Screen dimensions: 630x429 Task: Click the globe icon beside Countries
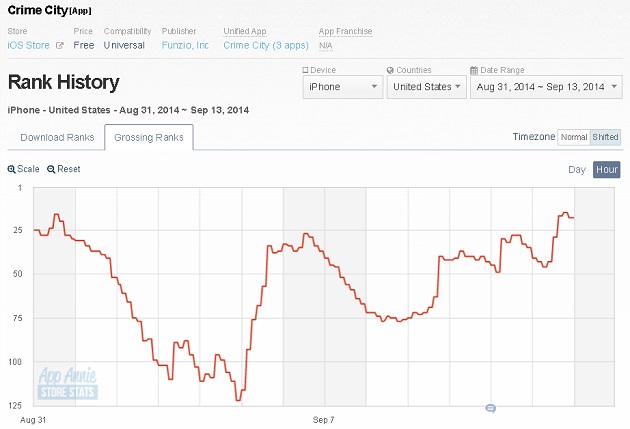(x=390, y=70)
